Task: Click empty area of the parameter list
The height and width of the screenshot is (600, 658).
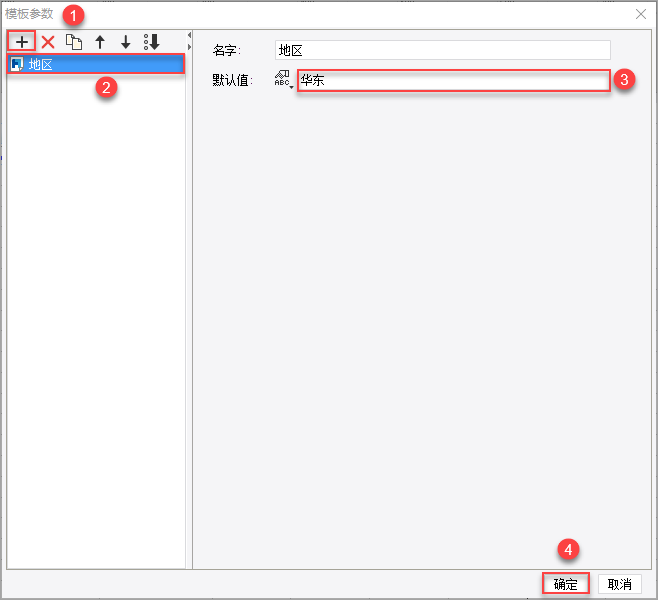Action: point(96,319)
